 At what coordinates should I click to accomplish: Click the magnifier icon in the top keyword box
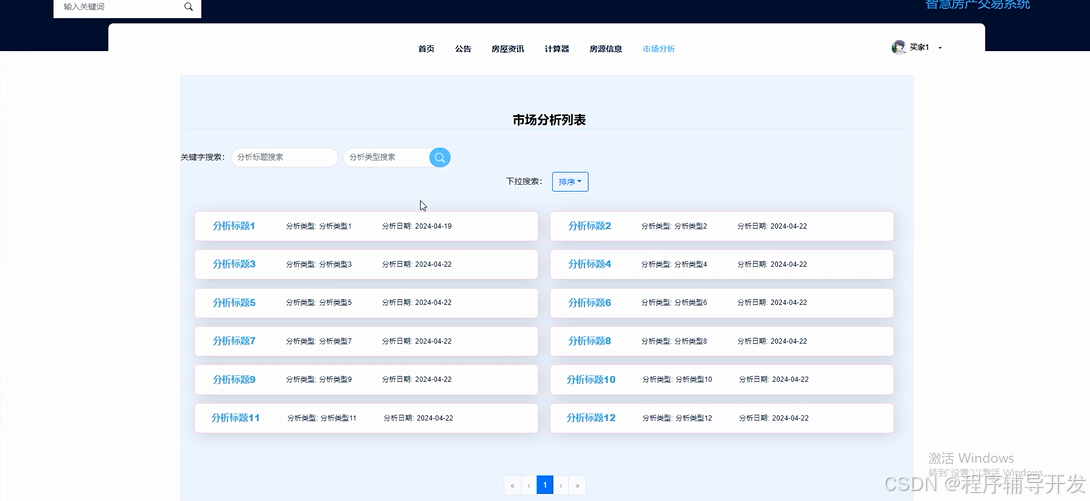(x=188, y=6)
